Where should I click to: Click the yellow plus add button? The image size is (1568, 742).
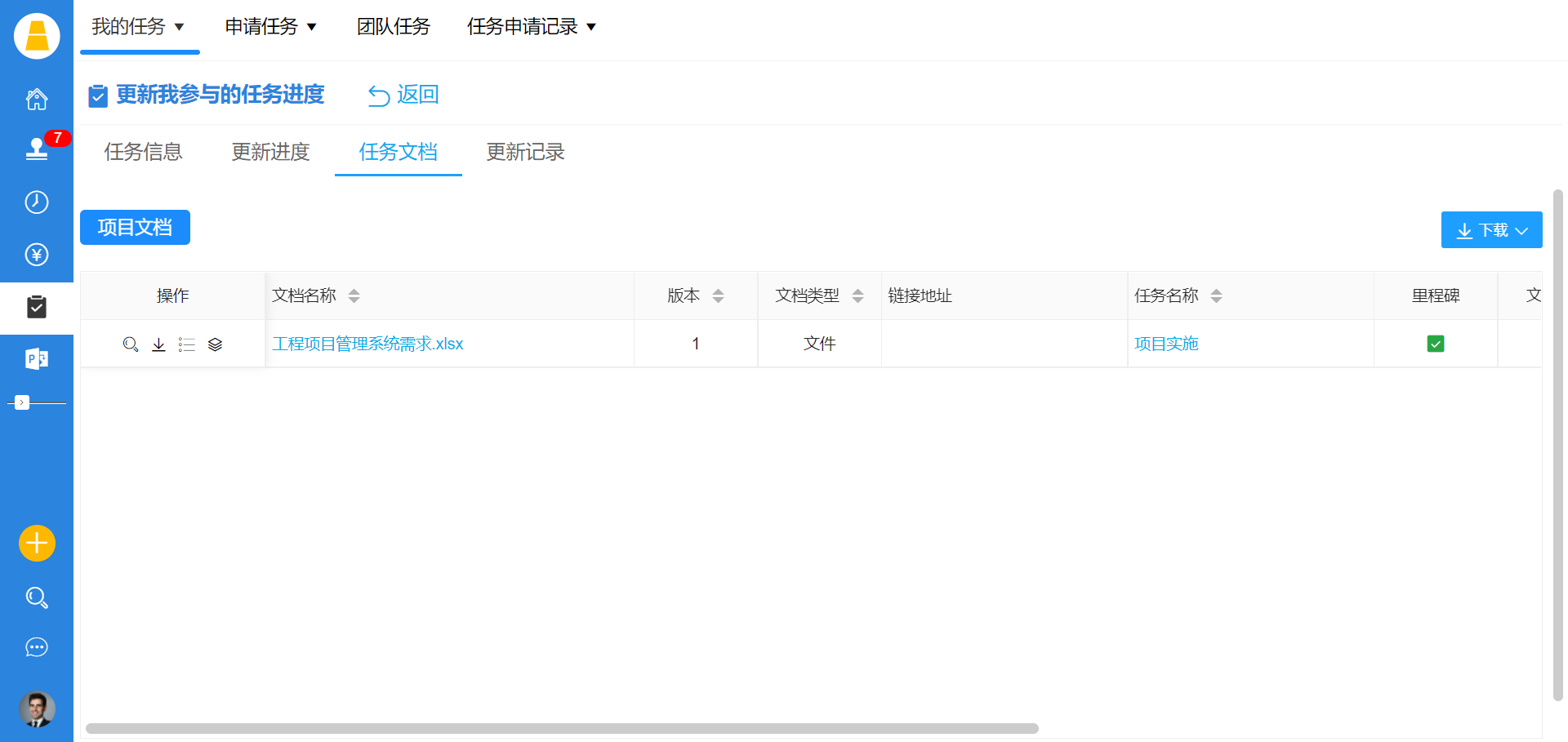(x=37, y=543)
